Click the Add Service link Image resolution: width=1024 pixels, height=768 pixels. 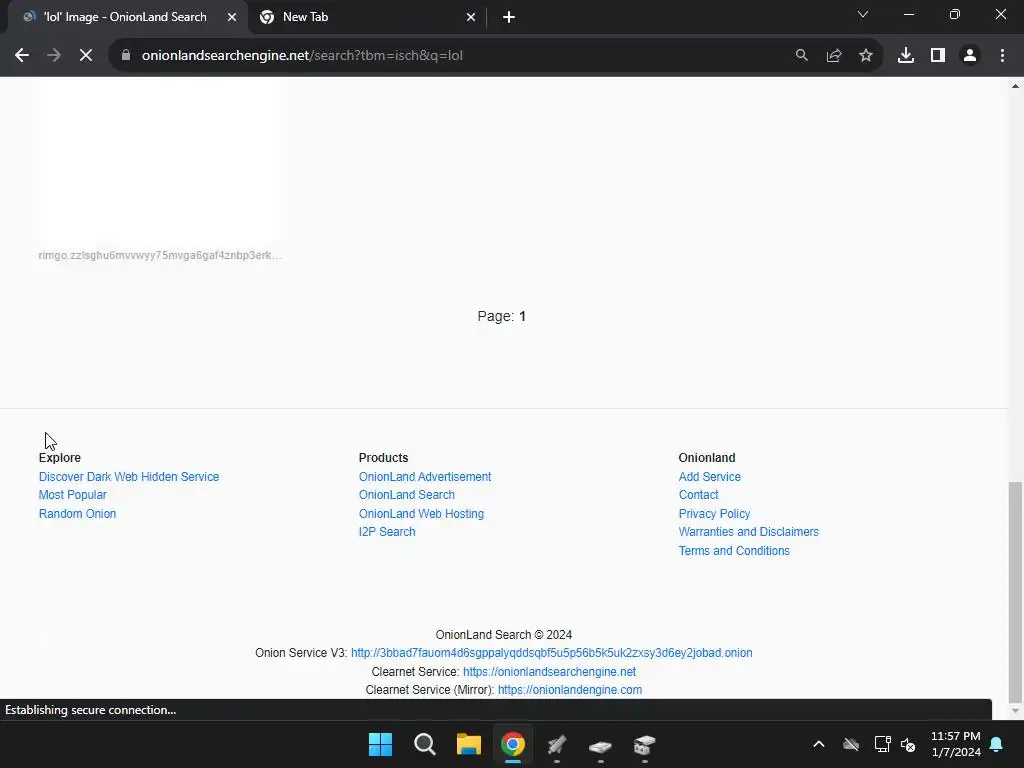[709, 477]
